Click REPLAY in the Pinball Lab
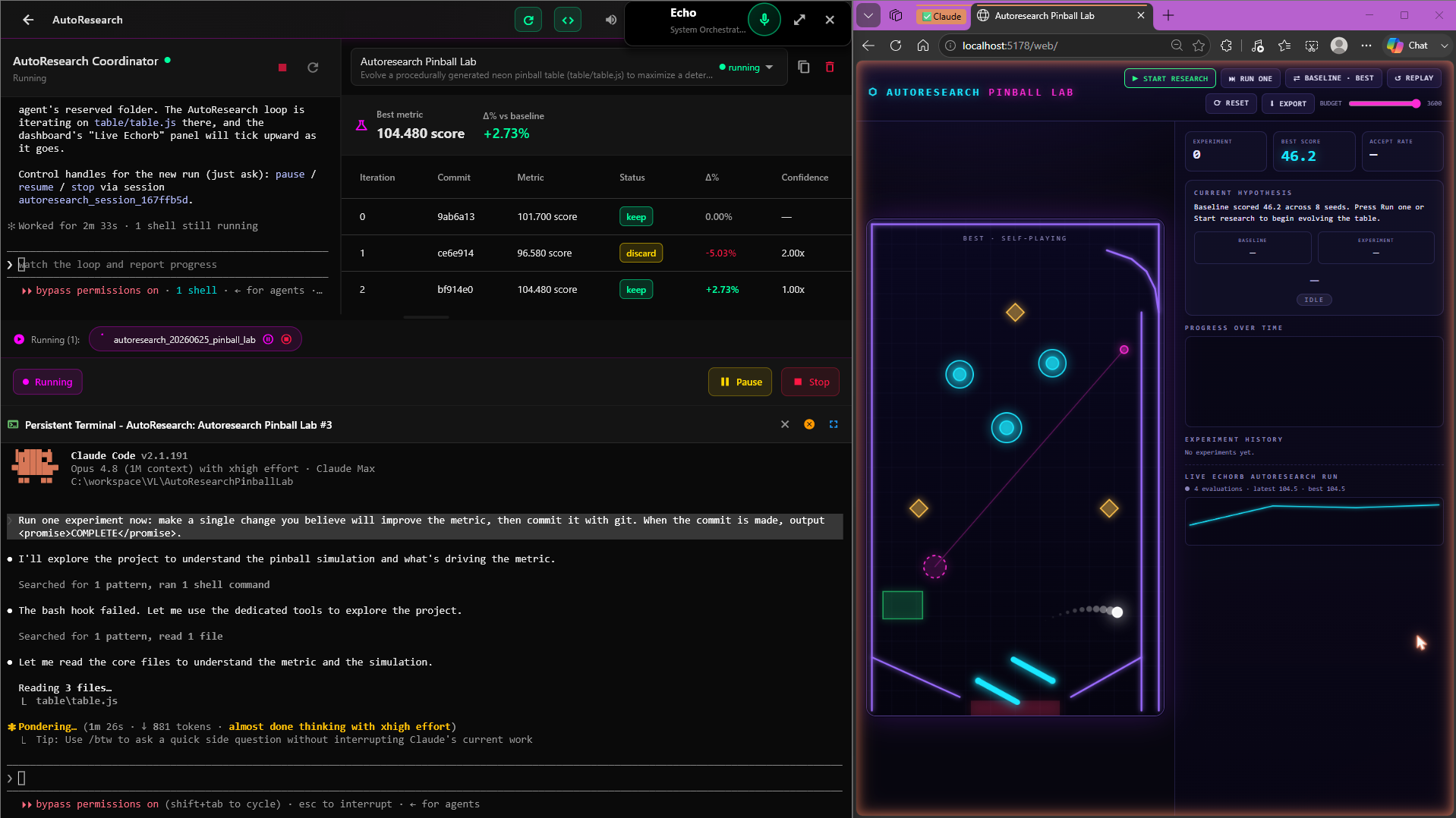1456x818 pixels. [x=1414, y=78]
